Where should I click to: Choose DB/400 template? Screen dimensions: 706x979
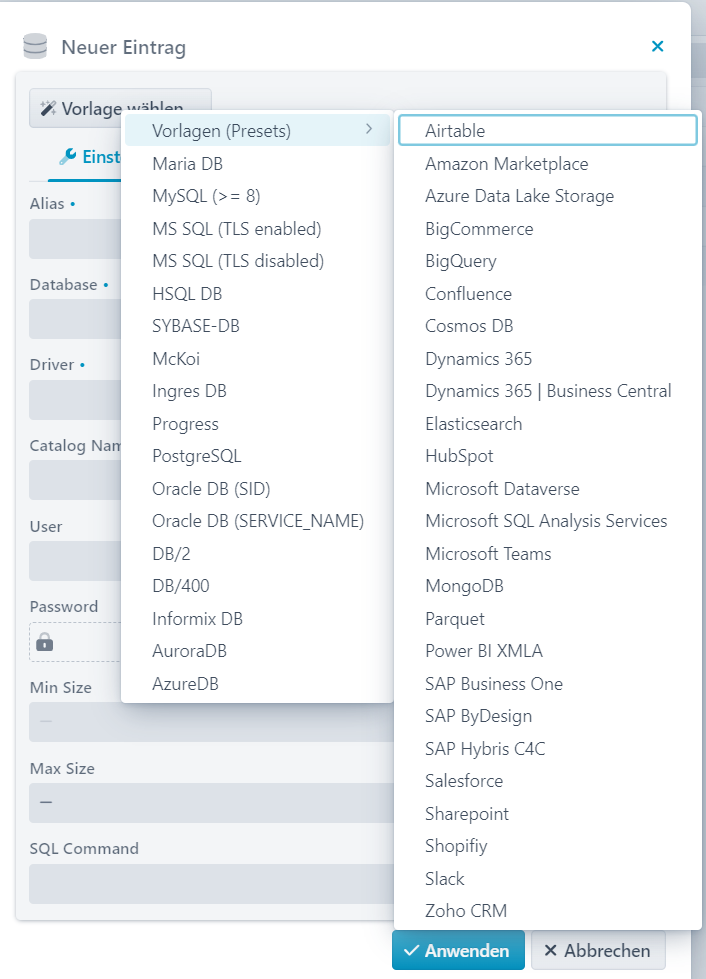(257, 586)
